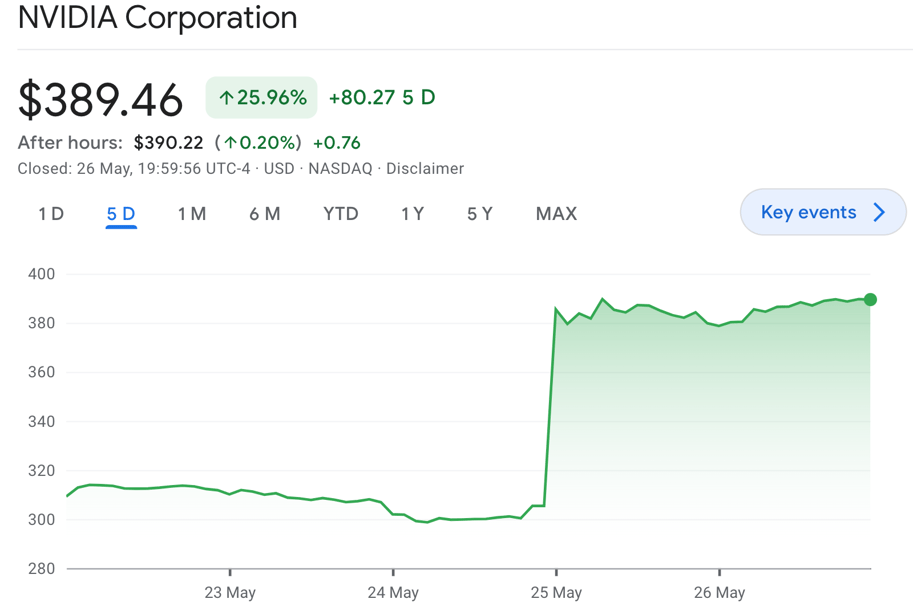Select the 1 D time range tab

tap(51, 214)
